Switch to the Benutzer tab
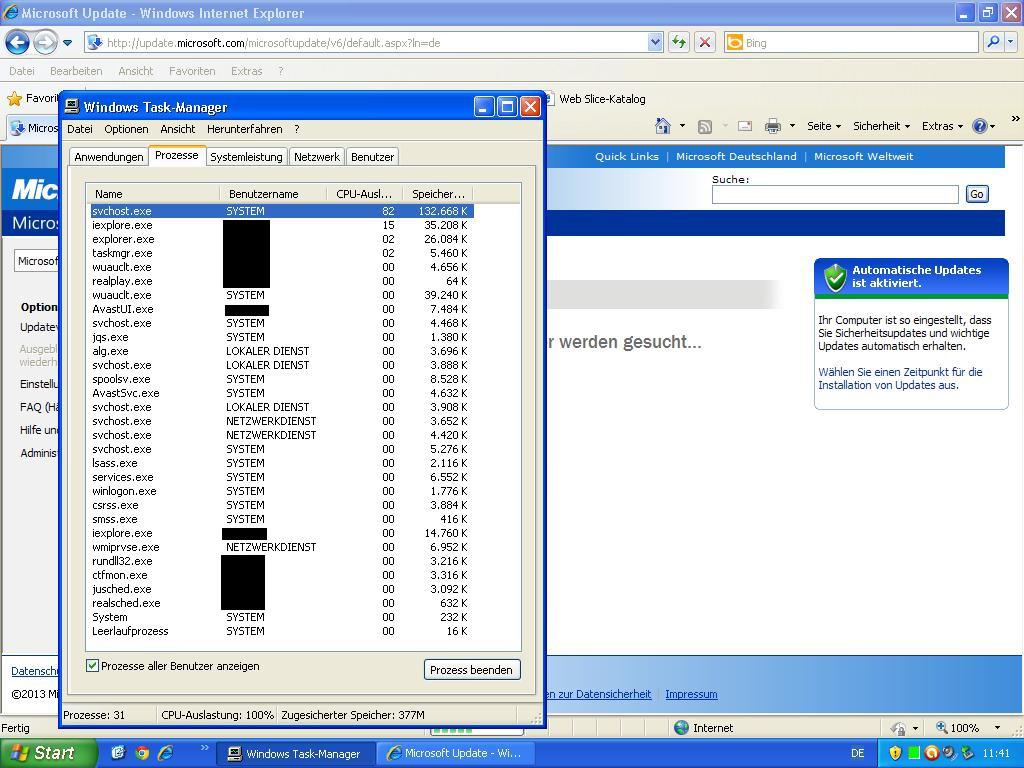 click(372, 157)
